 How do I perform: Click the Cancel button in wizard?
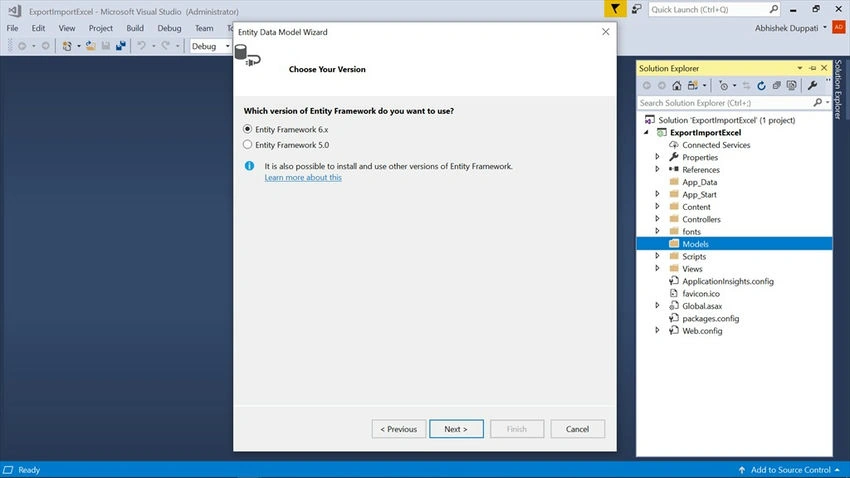coord(577,429)
